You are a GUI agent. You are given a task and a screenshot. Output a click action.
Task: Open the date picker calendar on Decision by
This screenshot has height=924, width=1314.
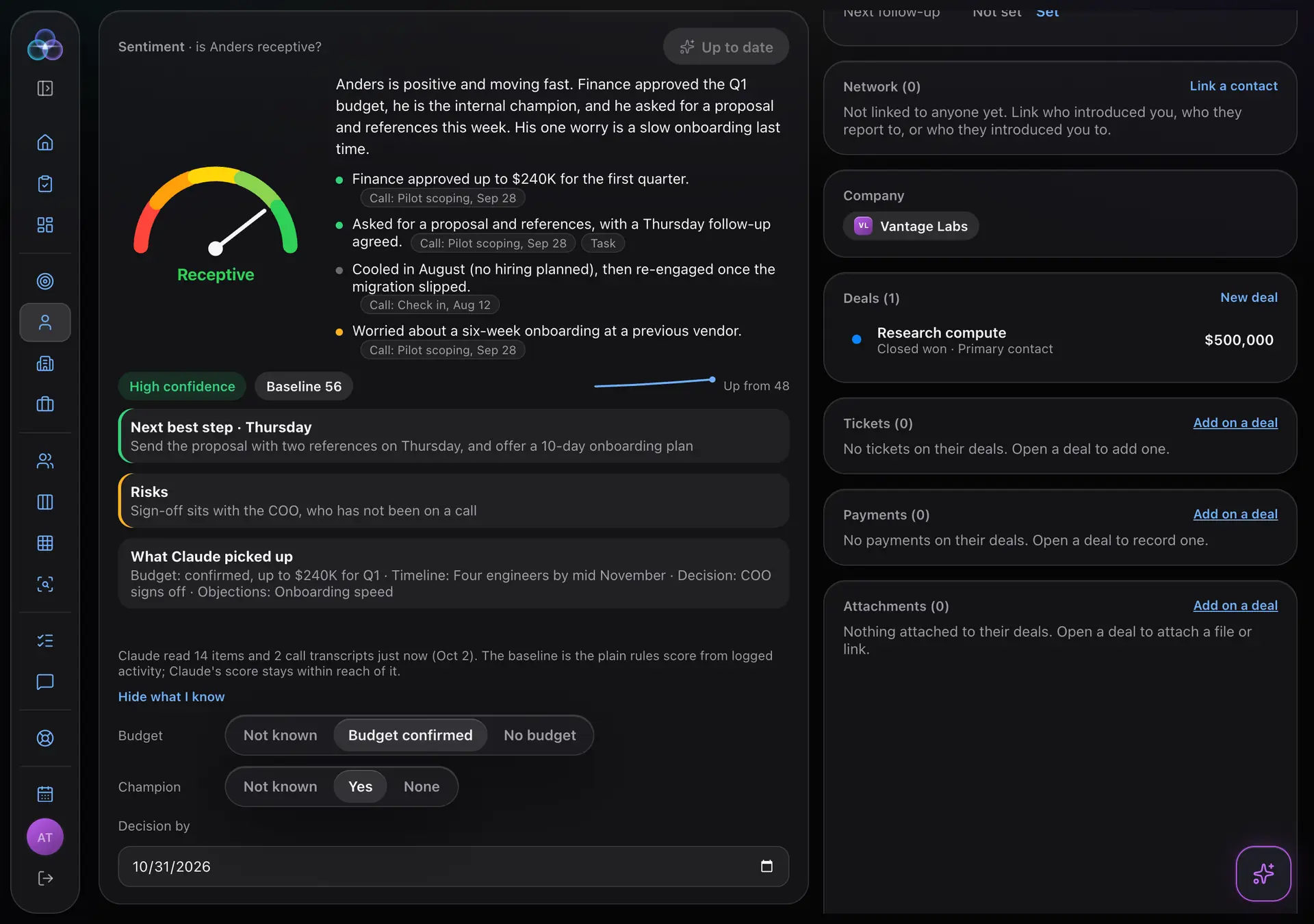tap(766, 867)
